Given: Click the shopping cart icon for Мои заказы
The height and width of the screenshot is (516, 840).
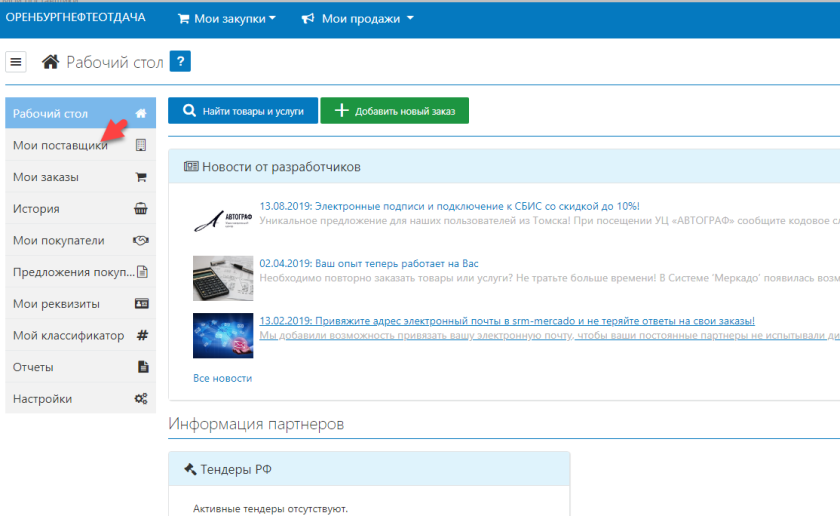Looking at the screenshot, I should point(141,177).
